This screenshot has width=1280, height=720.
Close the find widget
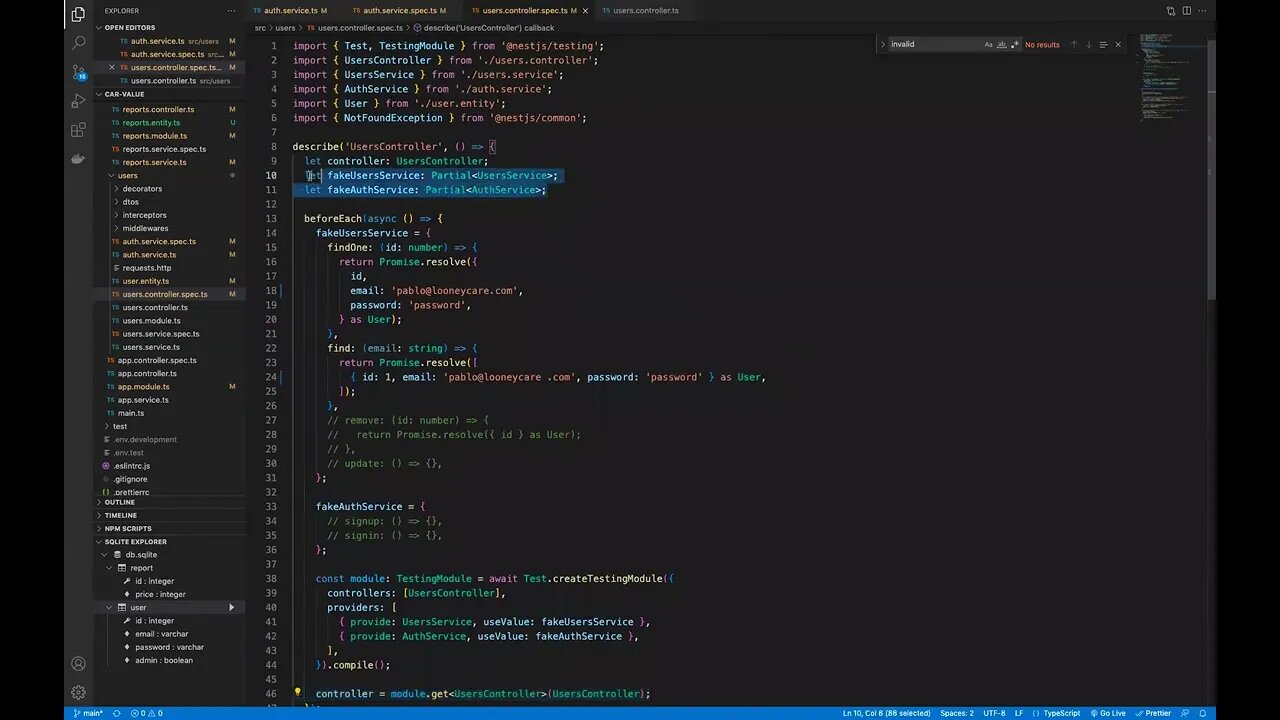coord(1118,44)
